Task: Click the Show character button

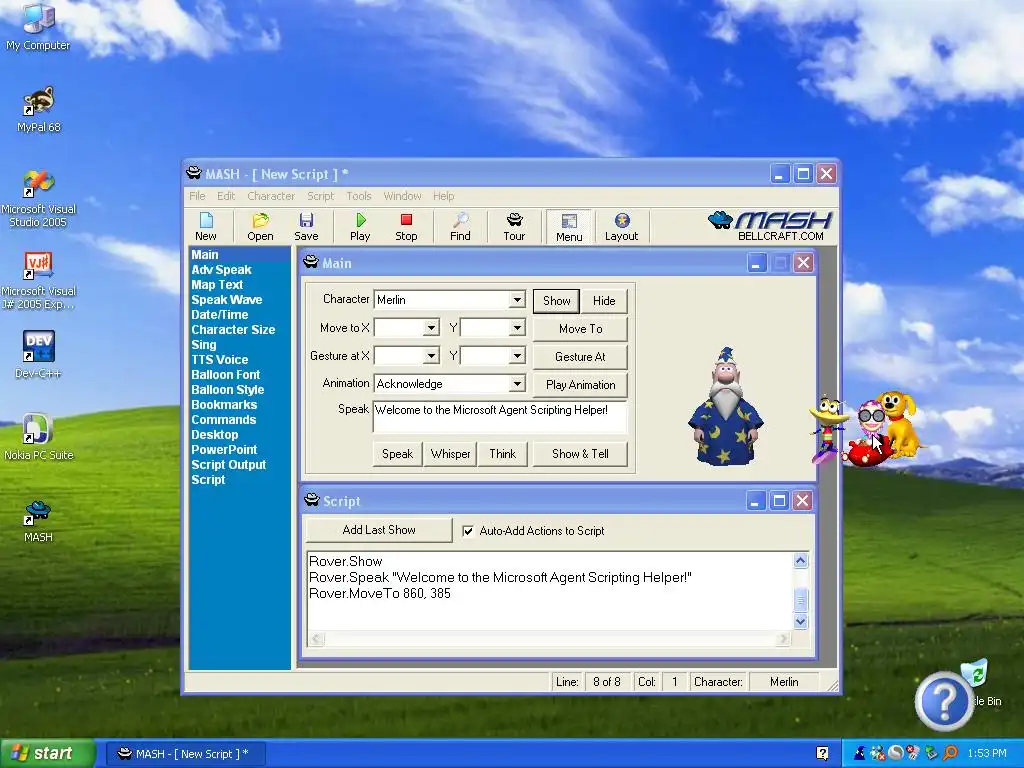Action: pyautogui.click(x=556, y=301)
